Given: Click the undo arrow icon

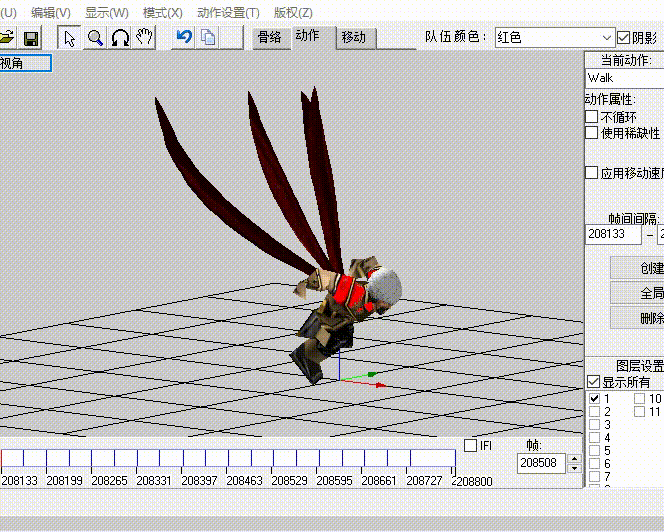Looking at the screenshot, I should [x=184, y=38].
